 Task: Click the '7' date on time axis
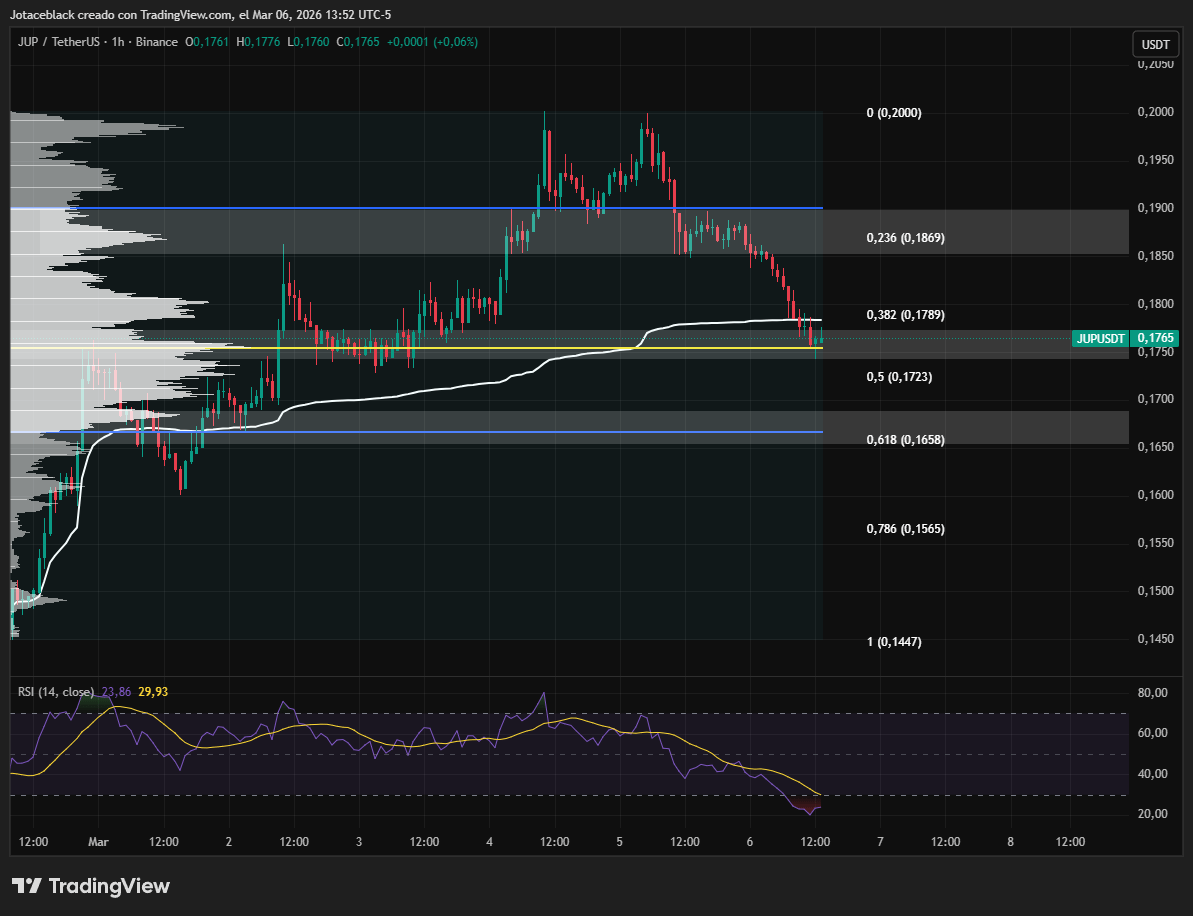click(x=880, y=842)
